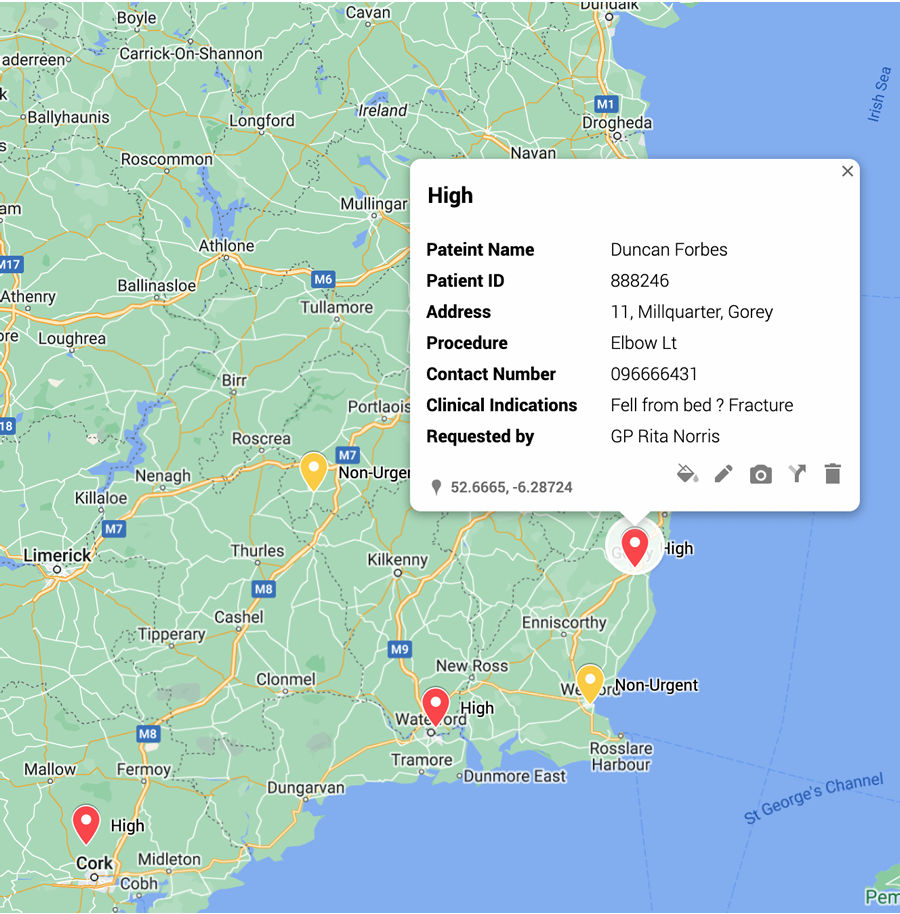Delete this marker with the trash icon
The width and height of the screenshot is (900, 914).
(x=832, y=474)
